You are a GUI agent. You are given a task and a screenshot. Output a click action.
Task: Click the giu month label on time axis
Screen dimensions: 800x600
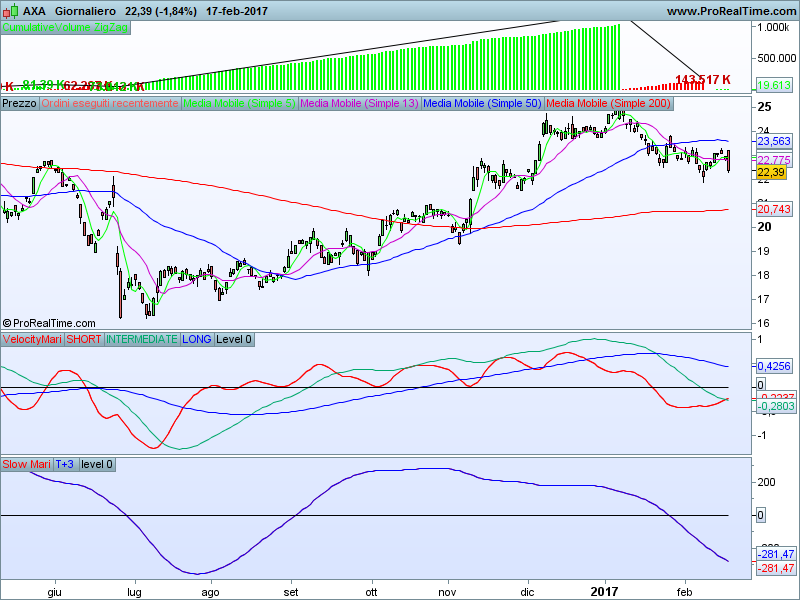(x=55, y=592)
